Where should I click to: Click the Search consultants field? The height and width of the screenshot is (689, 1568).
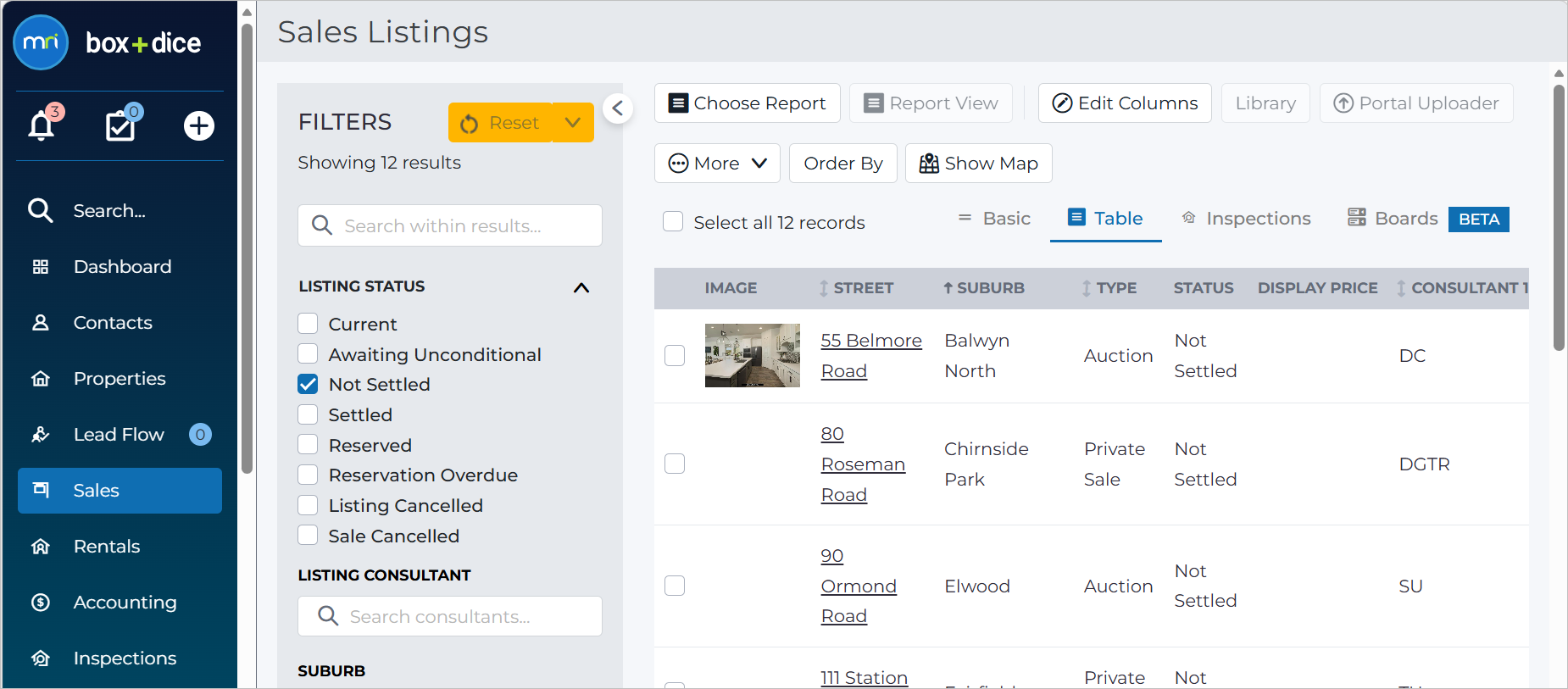(x=450, y=616)
